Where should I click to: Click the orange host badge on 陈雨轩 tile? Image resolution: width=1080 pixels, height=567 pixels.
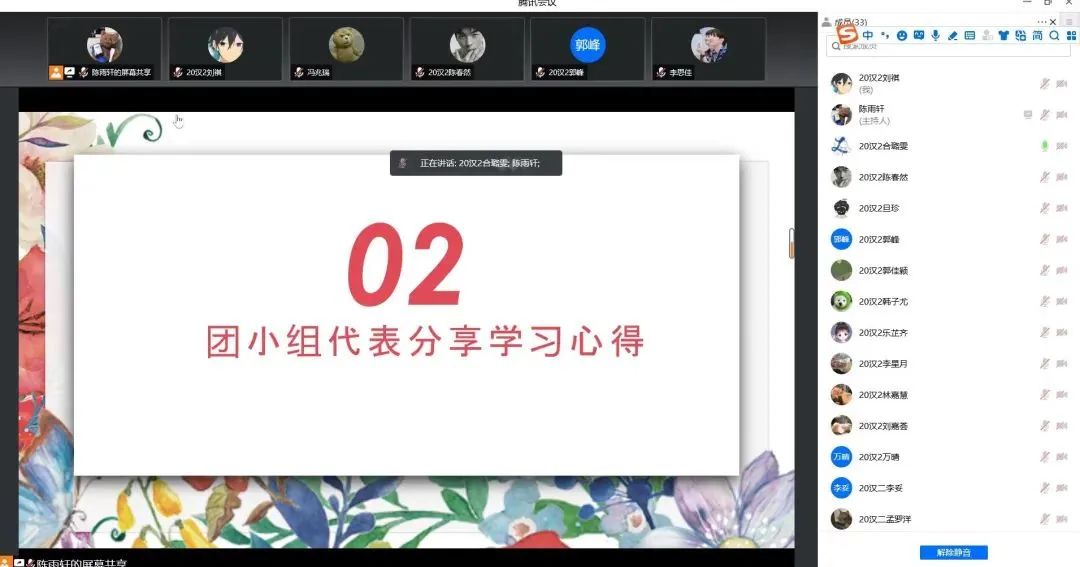click(x=56, y=72)
